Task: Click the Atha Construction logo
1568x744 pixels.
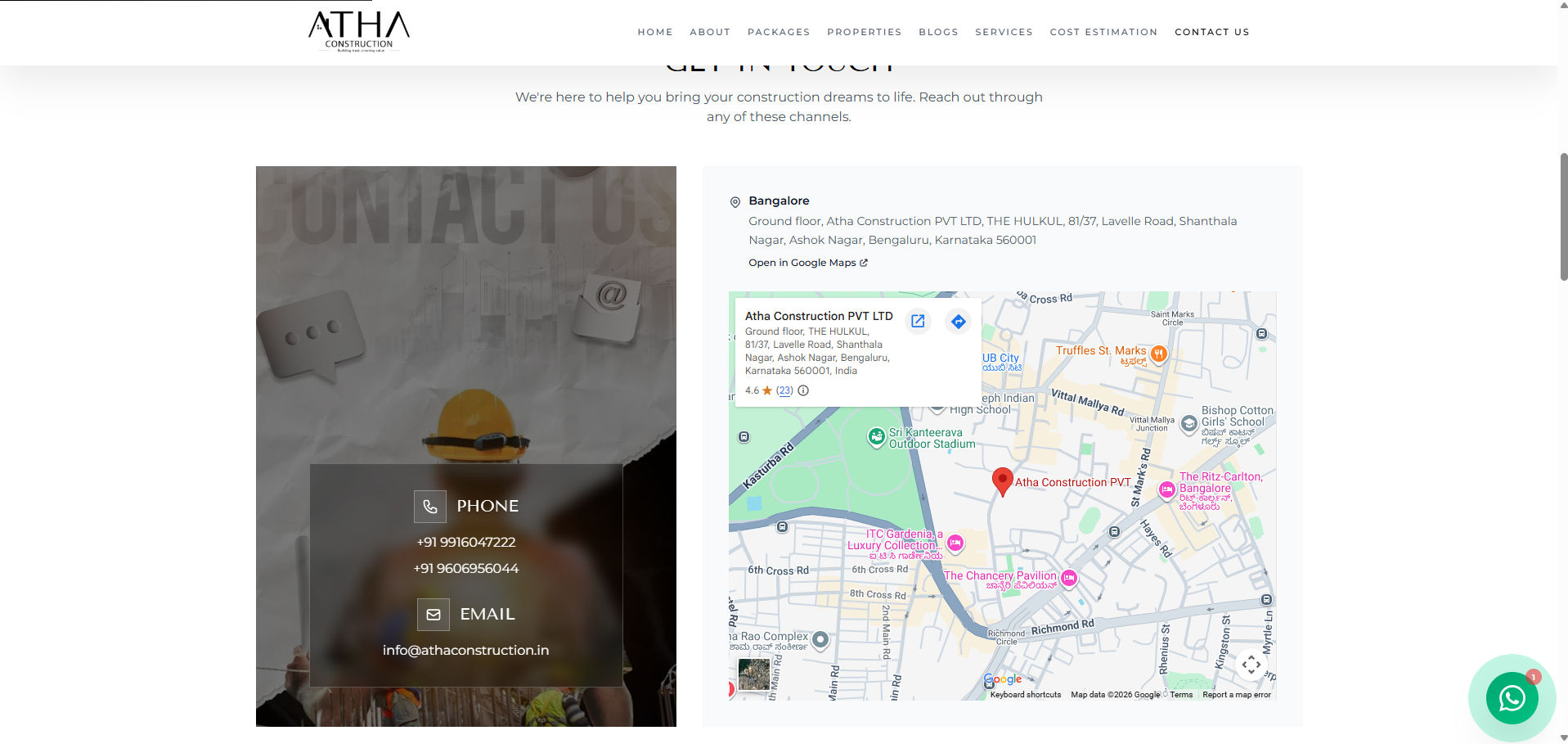Action: pyautogui.click(x=359, y=32)
